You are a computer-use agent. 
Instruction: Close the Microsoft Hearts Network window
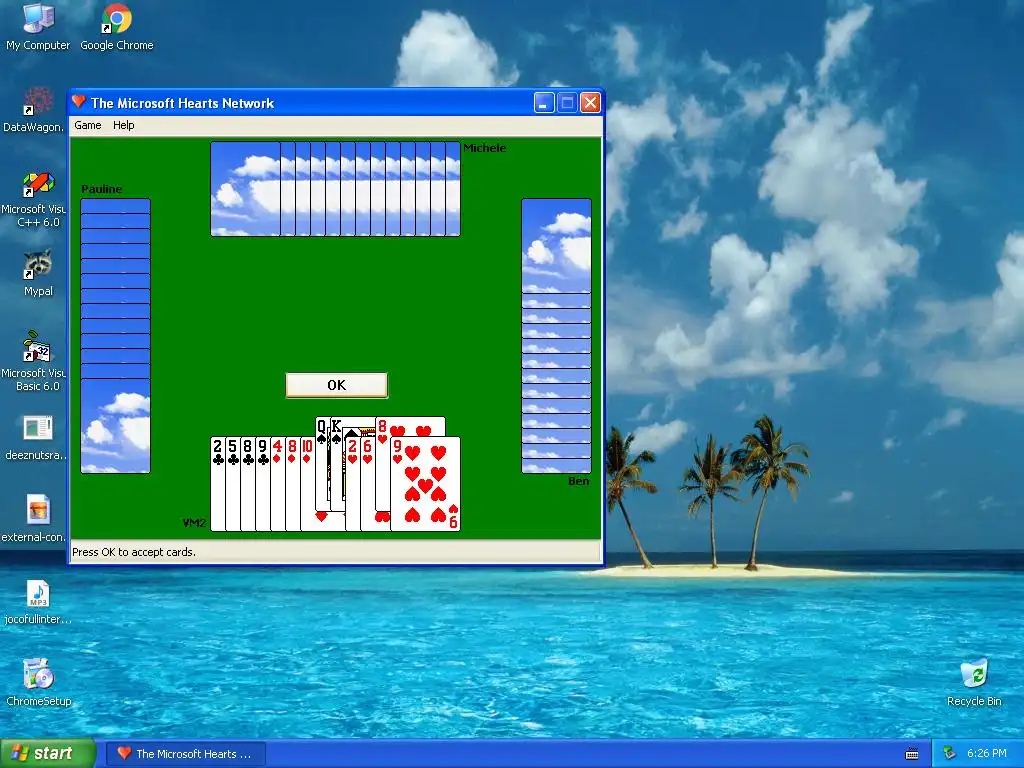pos(590,103)
